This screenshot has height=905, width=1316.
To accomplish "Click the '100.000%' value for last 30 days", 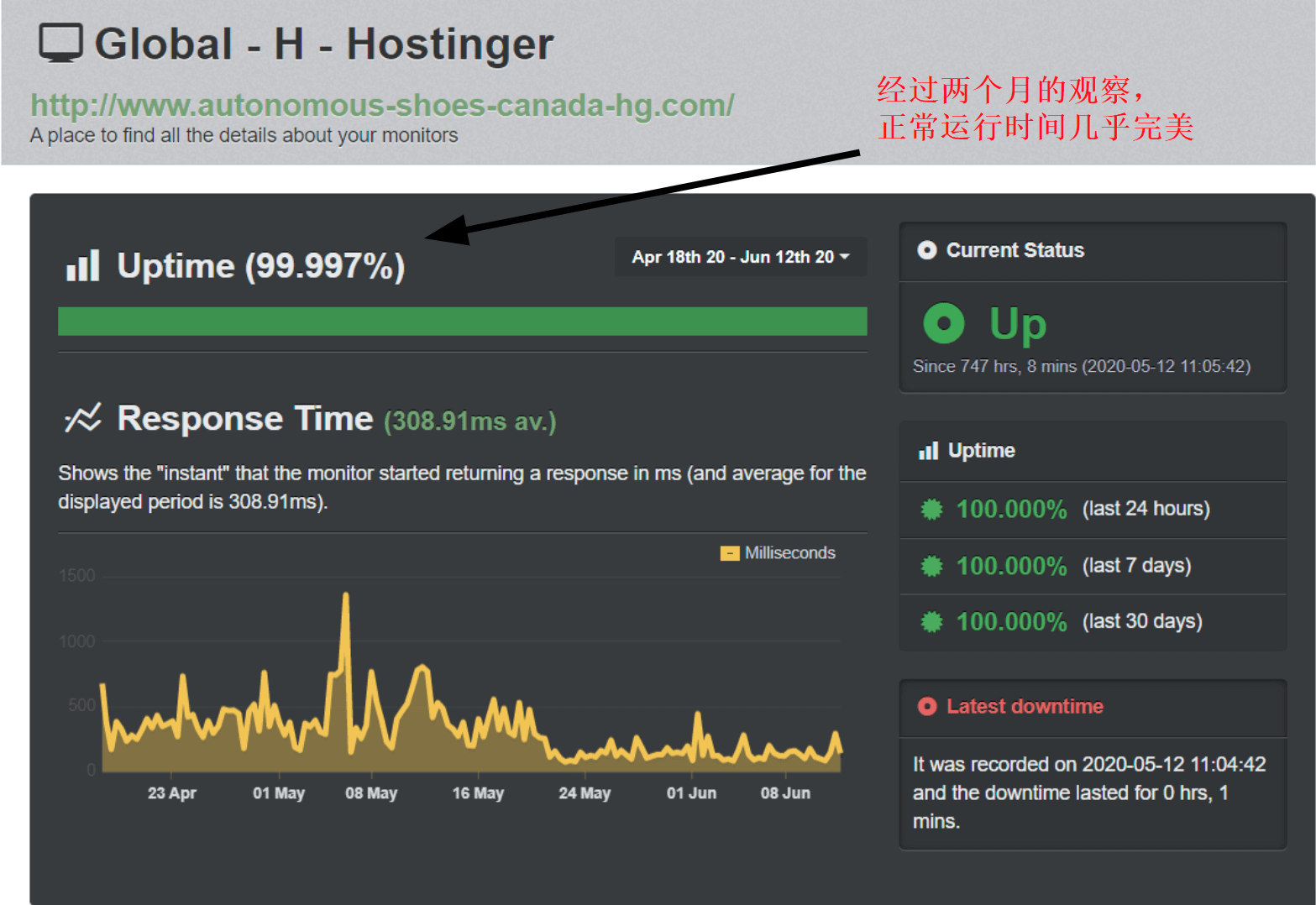I will tap(1011, 622).
